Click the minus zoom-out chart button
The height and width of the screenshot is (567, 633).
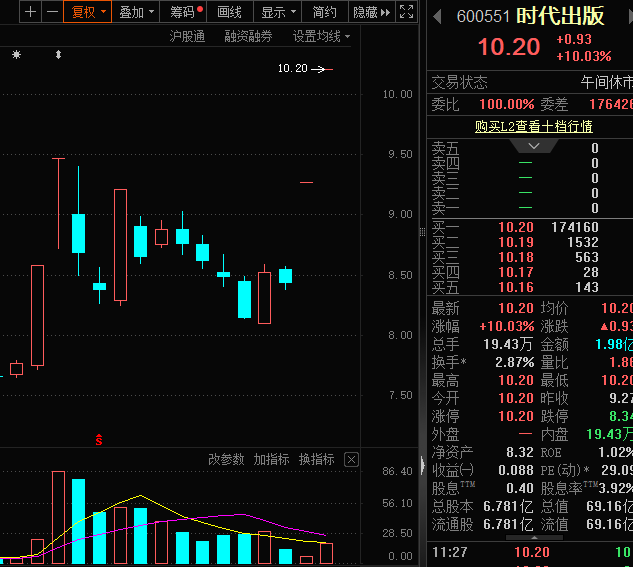[x=52, y=12]
